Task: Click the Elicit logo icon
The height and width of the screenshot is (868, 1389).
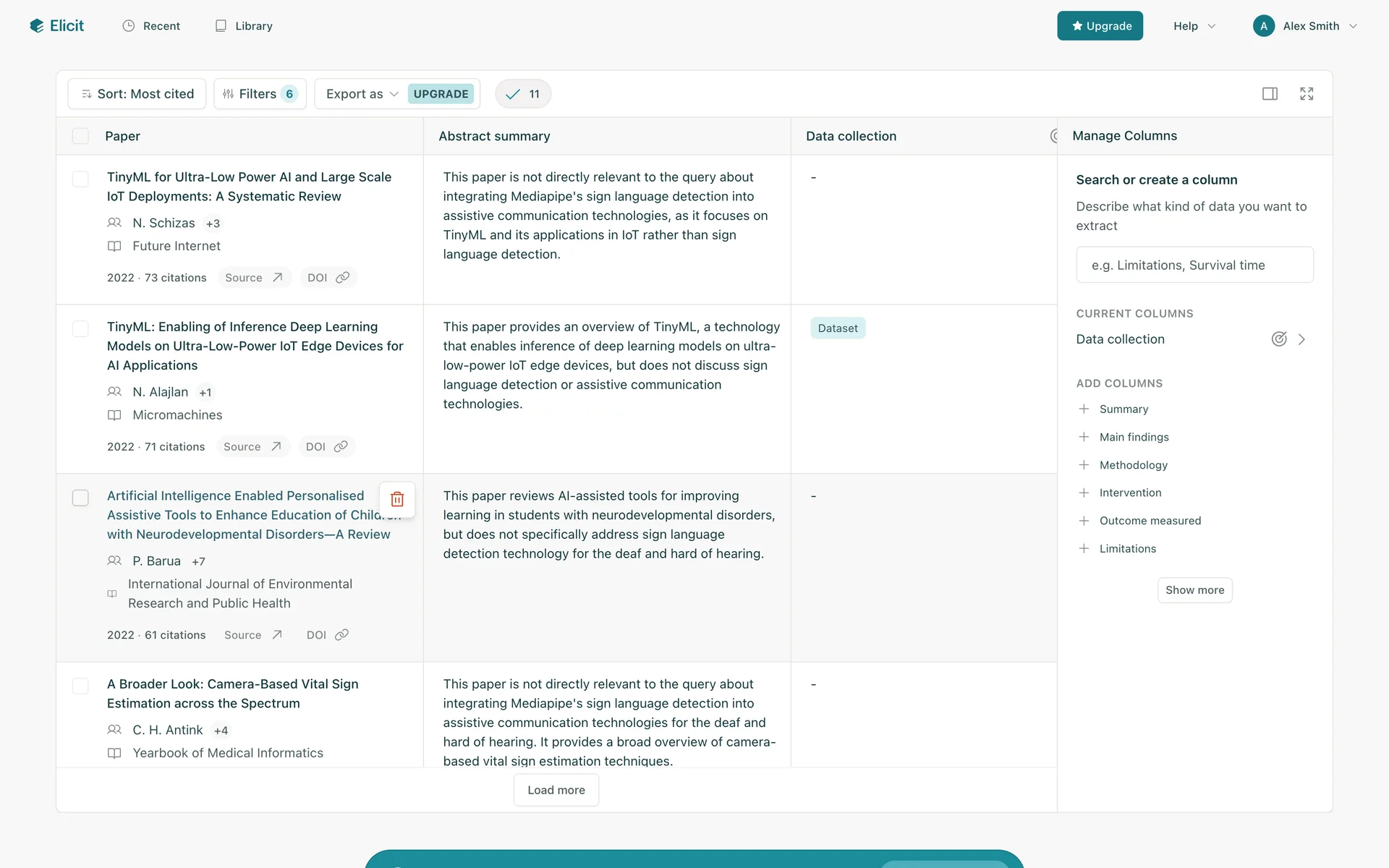Action: (37, 26)
